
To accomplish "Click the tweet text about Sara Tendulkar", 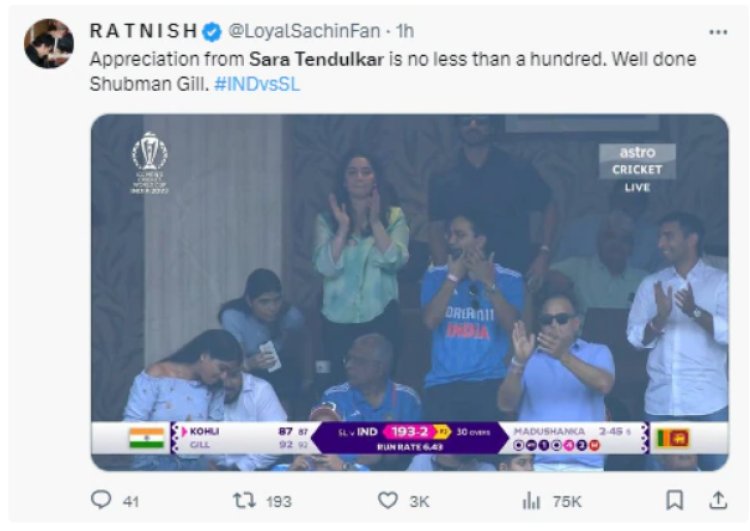I will point(393,72).
